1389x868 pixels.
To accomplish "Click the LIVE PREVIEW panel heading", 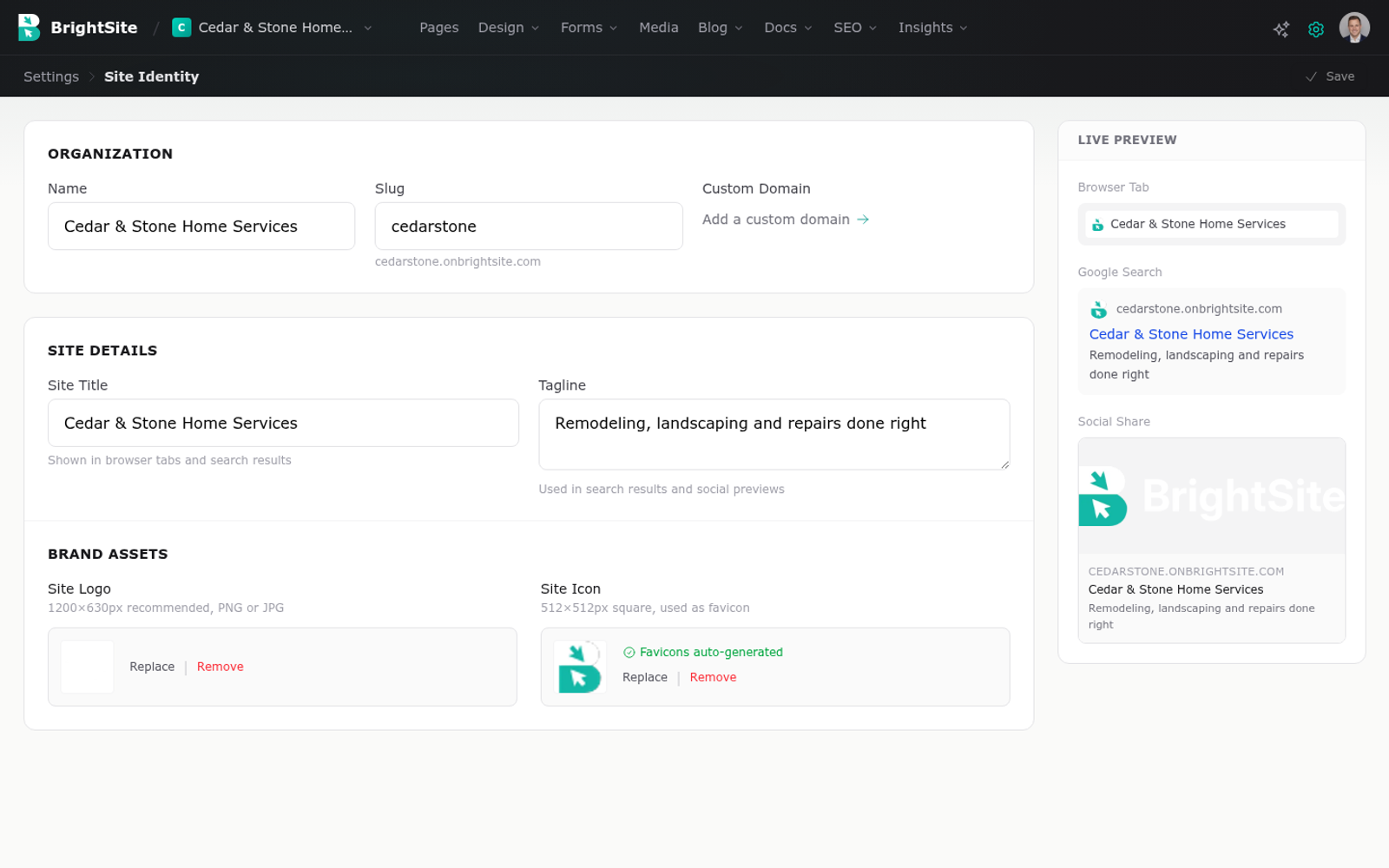I will coord(1127,140).
